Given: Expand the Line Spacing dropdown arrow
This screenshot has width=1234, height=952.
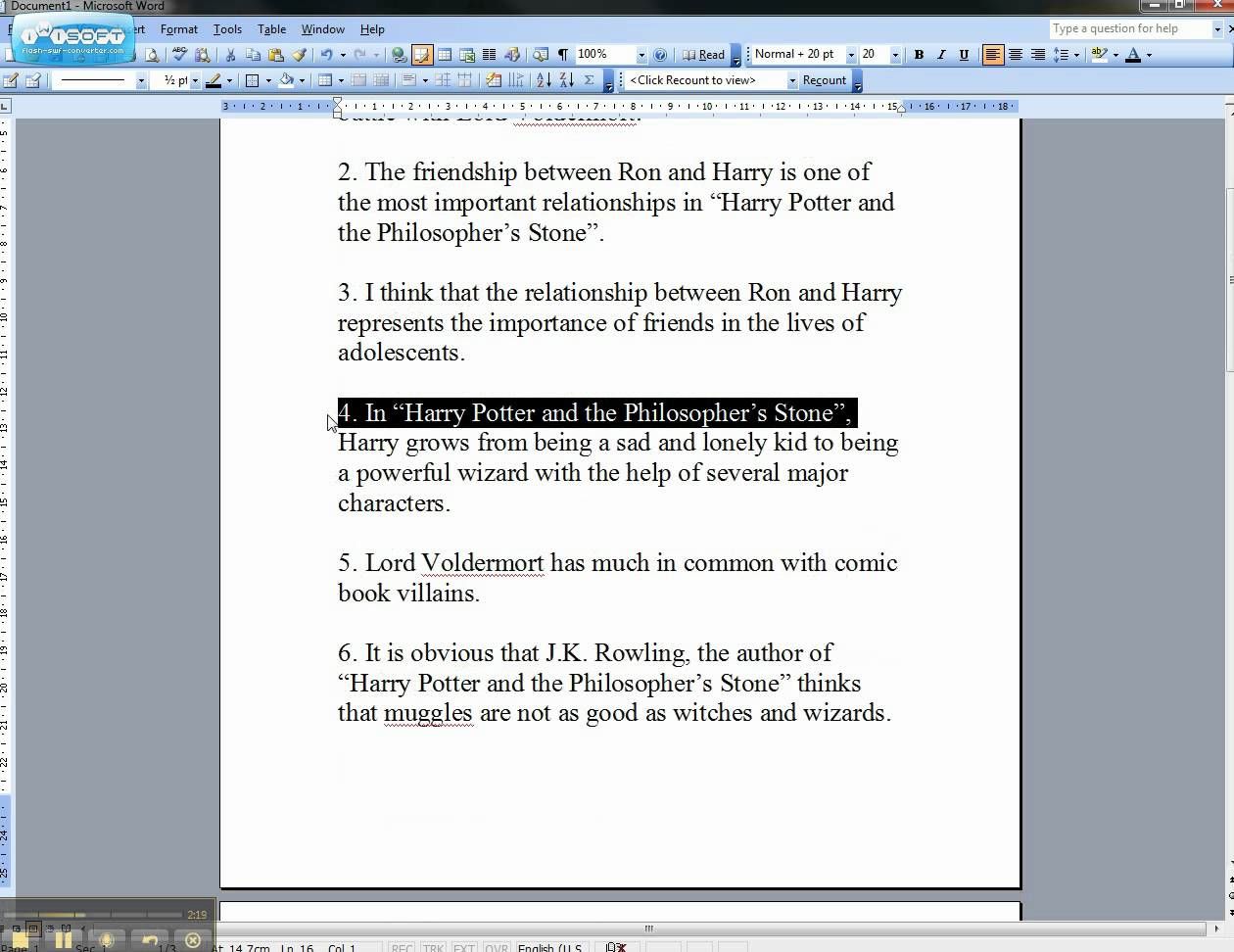Looking at the screenshot, I should (1076, 55).
